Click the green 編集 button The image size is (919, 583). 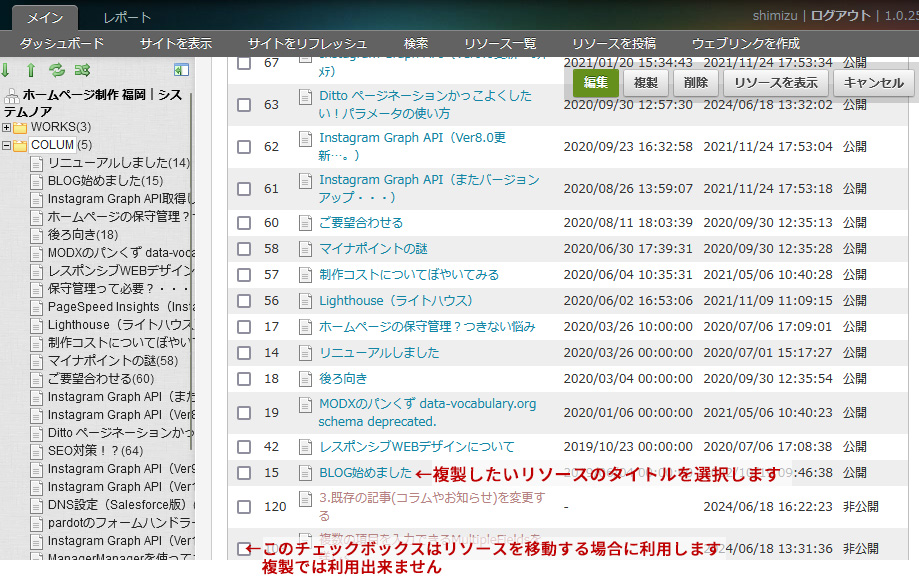(x=596, y=83)
